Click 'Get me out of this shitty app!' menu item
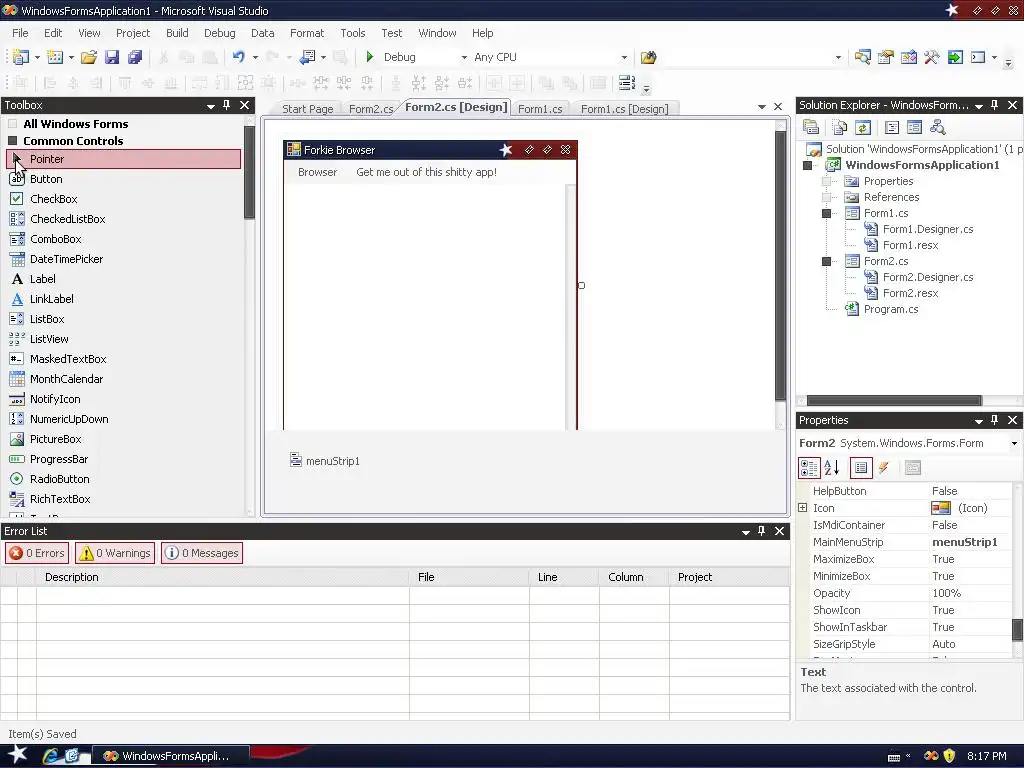 [x=426, y=172]
